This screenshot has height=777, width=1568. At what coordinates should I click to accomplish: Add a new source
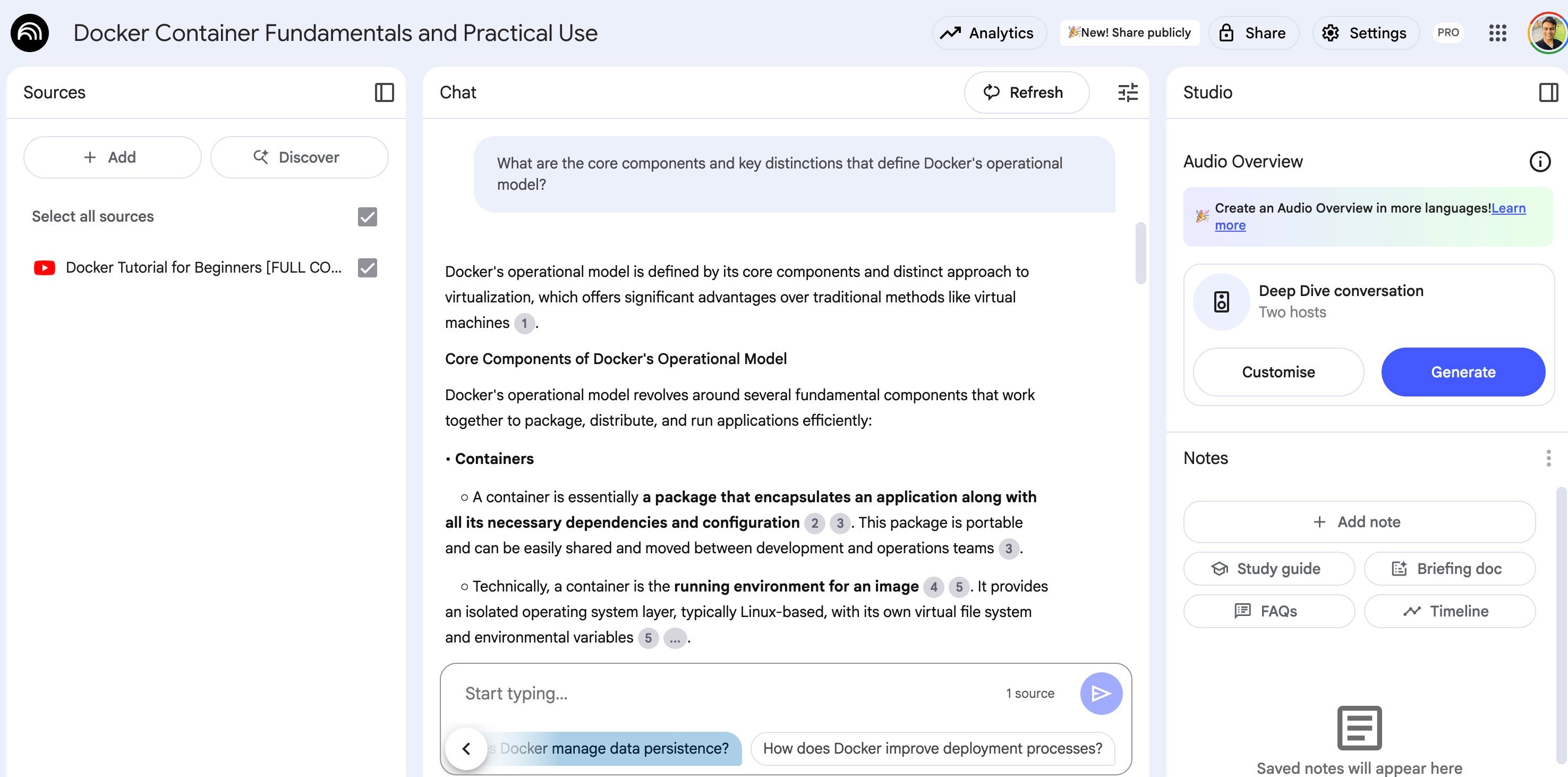coord(112,157)
